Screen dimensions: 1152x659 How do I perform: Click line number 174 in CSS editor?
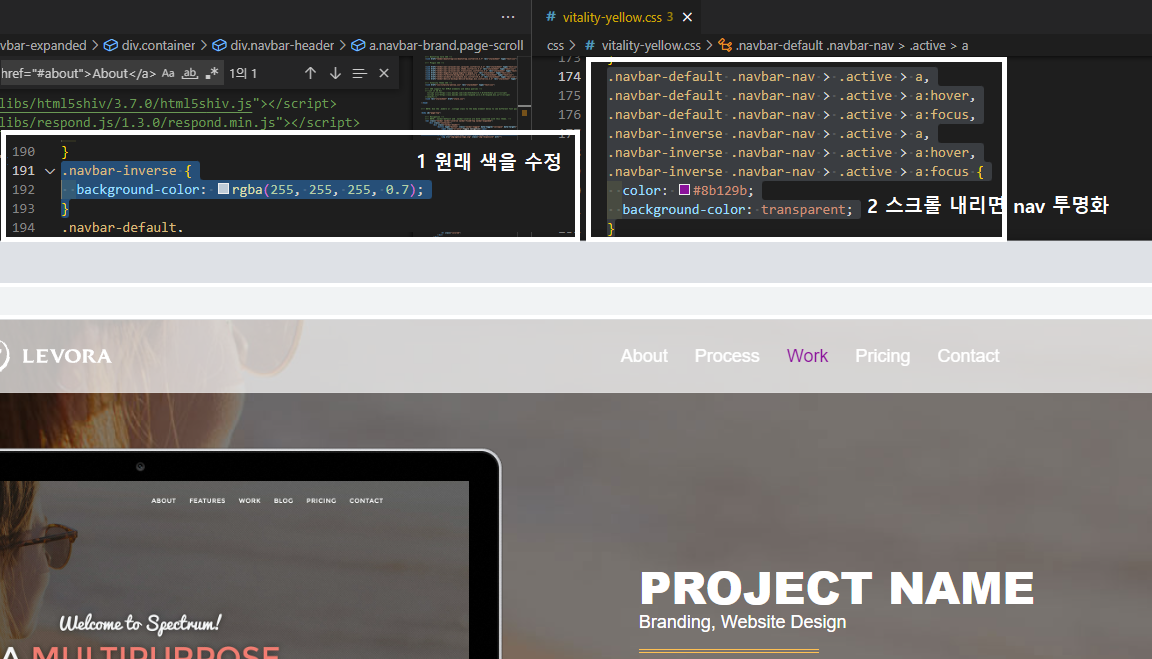pyautogui.click(x=569, y=76)
